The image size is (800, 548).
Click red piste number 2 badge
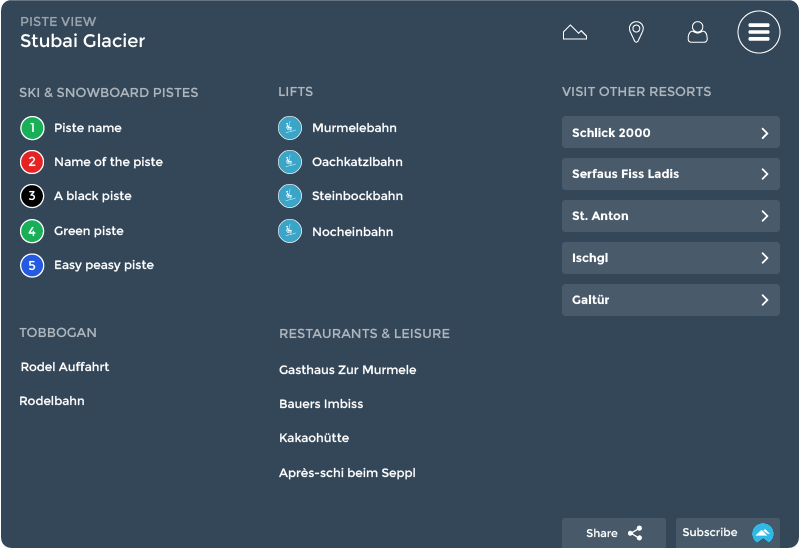(x=32, y=162)
